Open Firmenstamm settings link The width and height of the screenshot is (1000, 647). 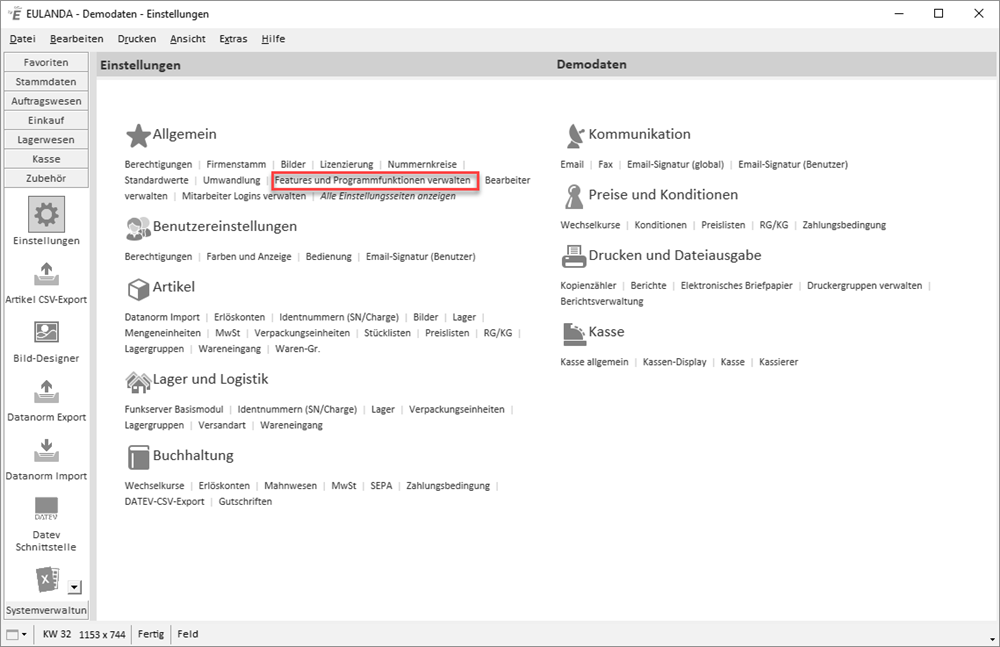(x=236, y=165)
